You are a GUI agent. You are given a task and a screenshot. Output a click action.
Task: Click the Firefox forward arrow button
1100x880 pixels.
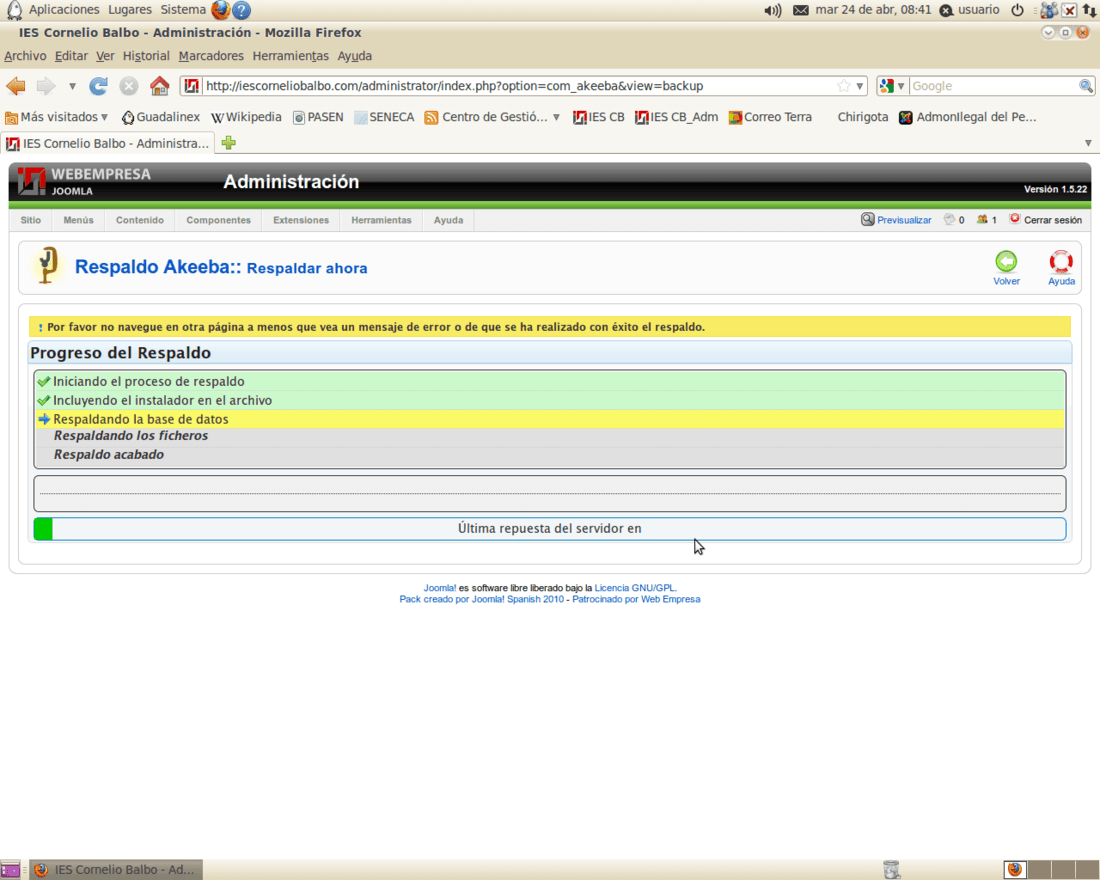46,86
